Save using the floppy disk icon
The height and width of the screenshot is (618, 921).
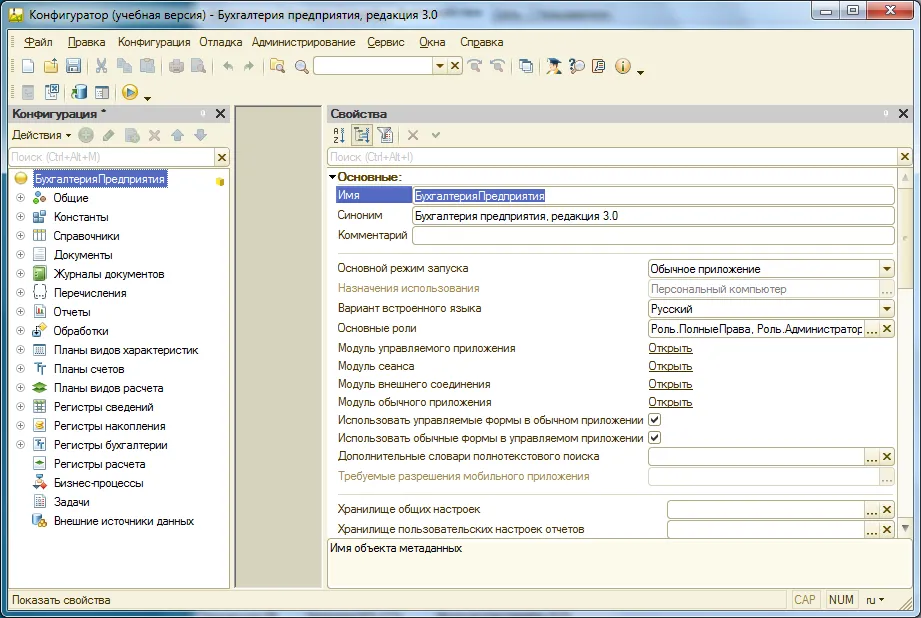pos(73,66)
